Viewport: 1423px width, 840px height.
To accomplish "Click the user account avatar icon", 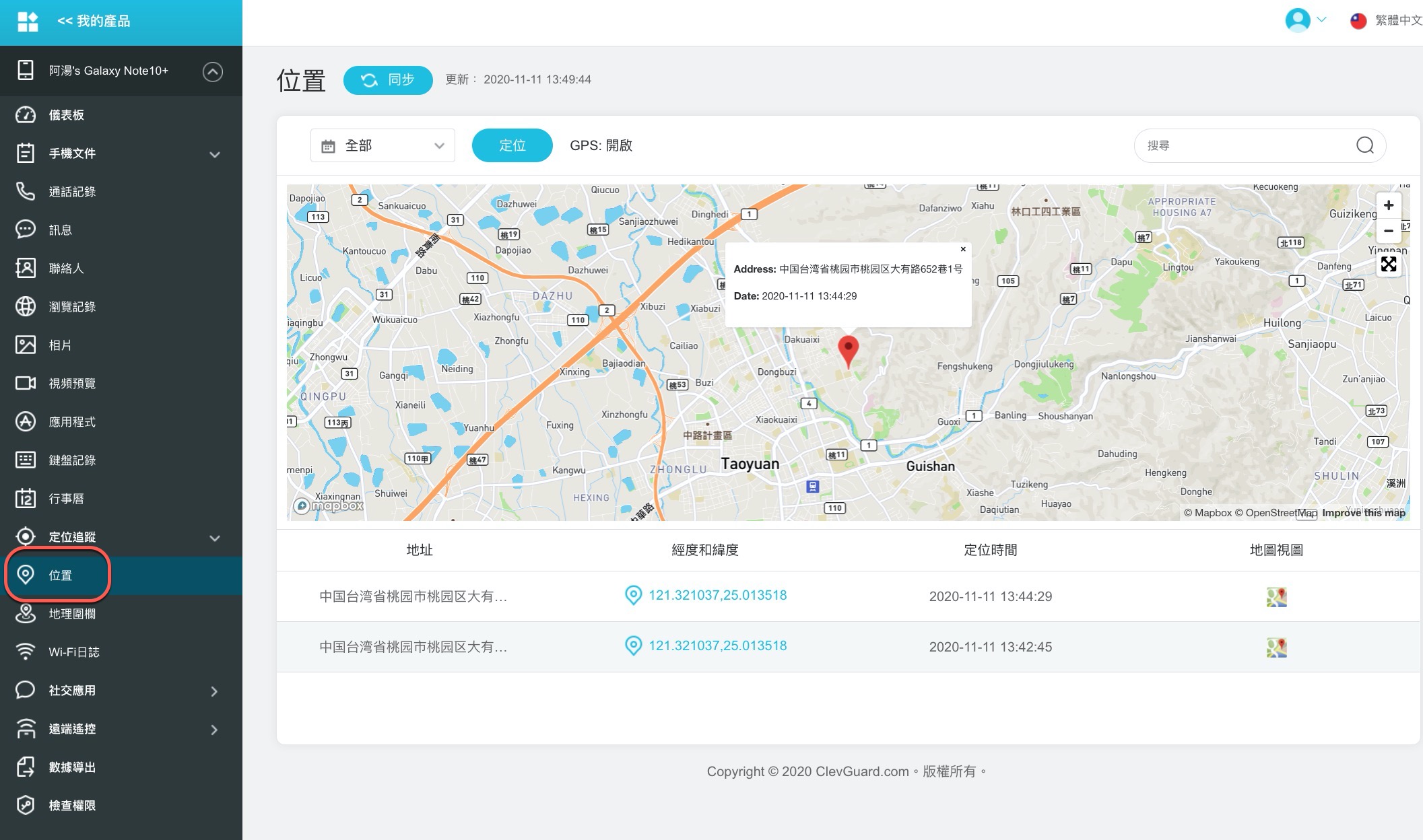I will coord(1297,20).
